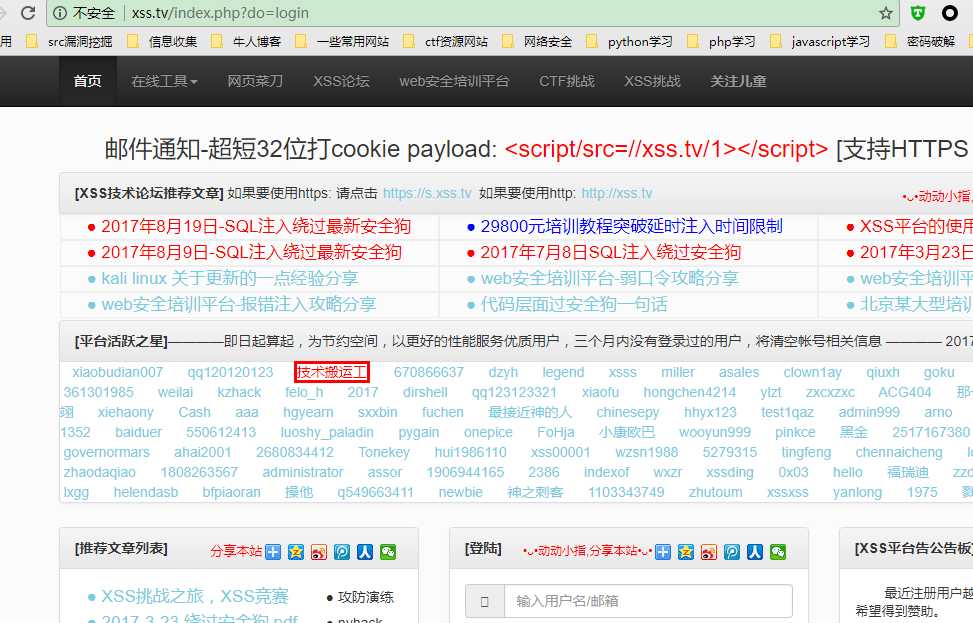The image size is (973, 623).
Task: Open article 代码层面过安全狗一句话
Action: pos(574,305)
